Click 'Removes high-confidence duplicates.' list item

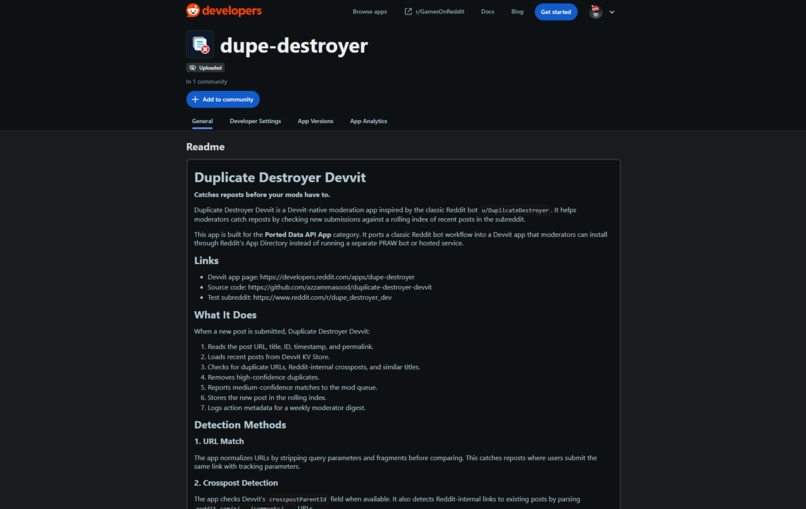pyautogui.click(x=263, y=377)
